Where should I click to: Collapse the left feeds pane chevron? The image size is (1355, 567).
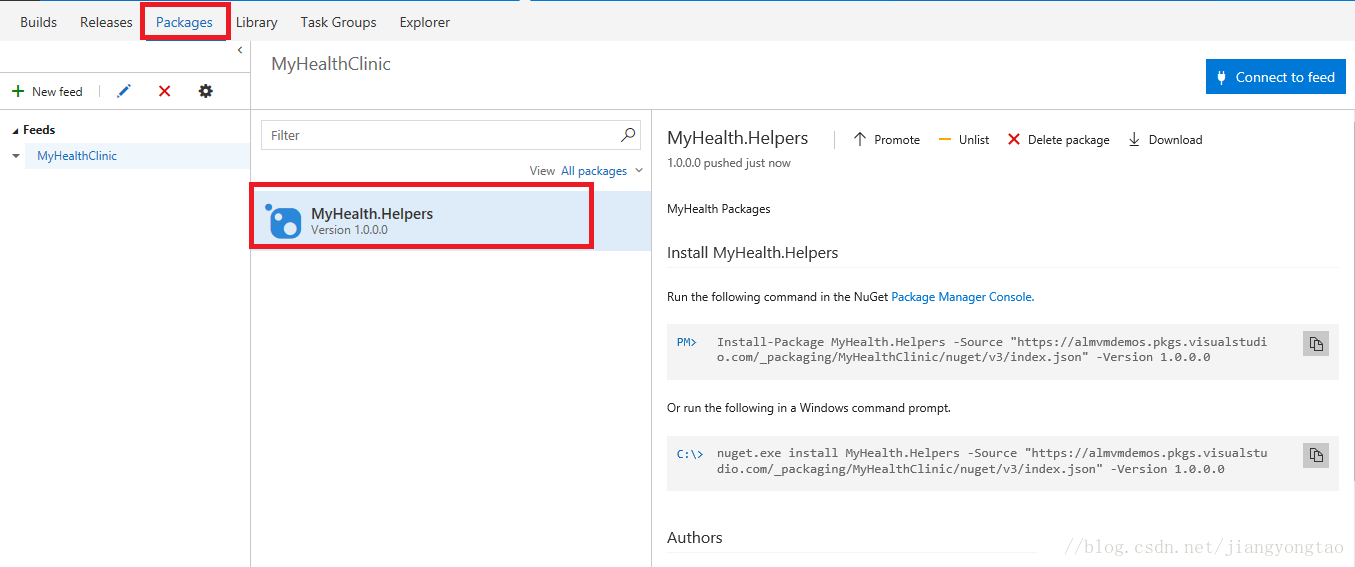[x=240, y=50]
